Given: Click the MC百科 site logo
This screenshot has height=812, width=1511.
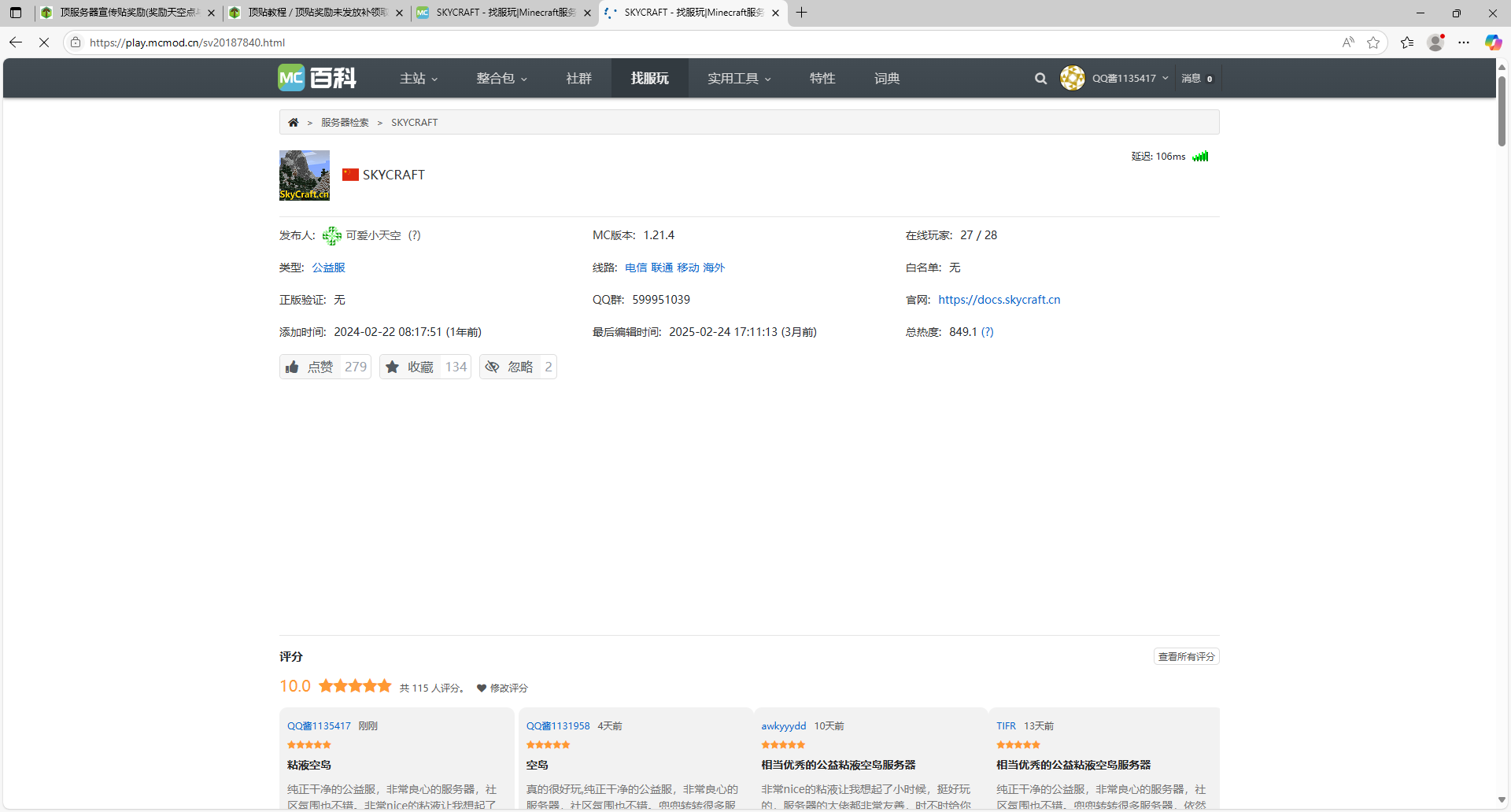Looking at the screenshot, I should tap(317, 78).
